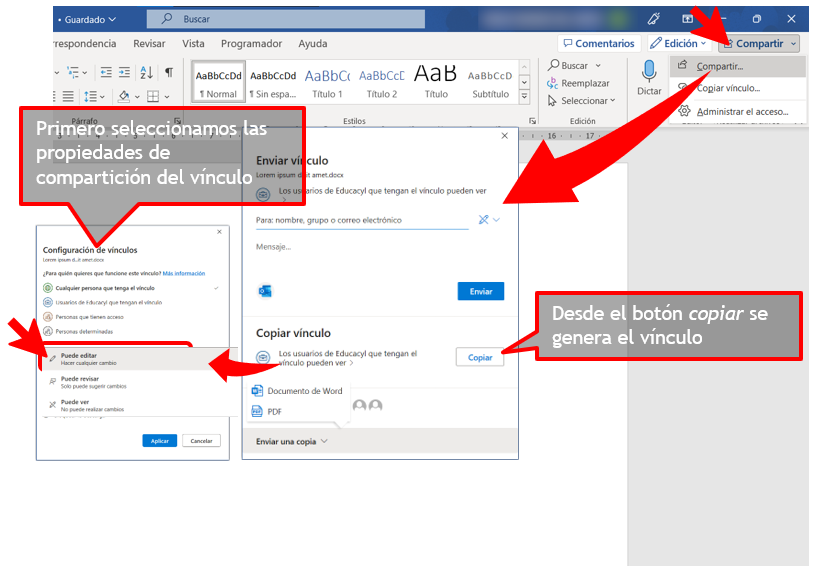Click the Buscar magnifier icon in ribbon
This screenshot has height=570, width=815.
554,65
